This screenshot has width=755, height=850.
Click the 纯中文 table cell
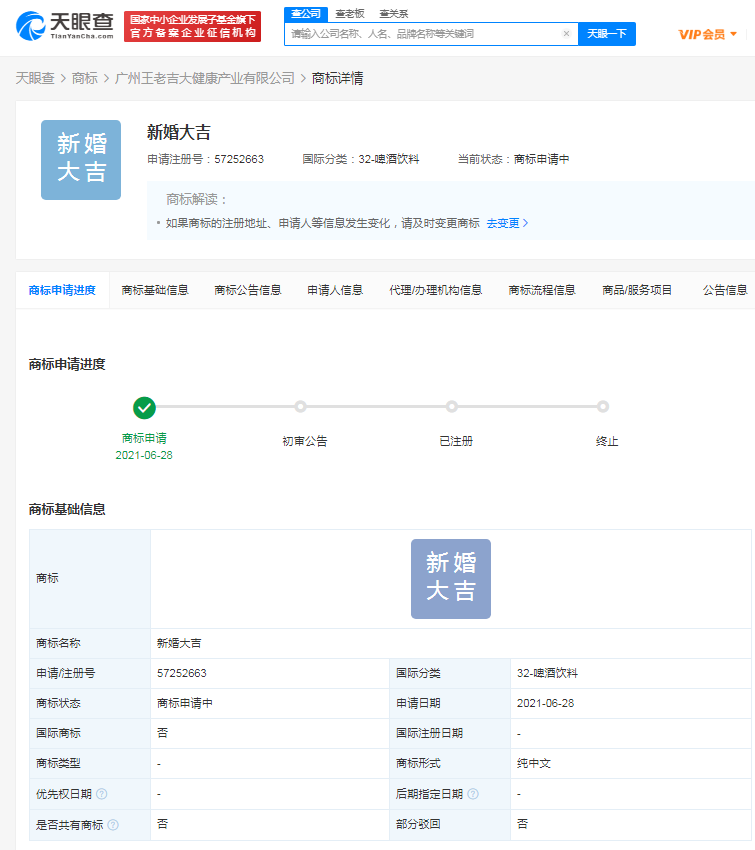click(631, 764)
